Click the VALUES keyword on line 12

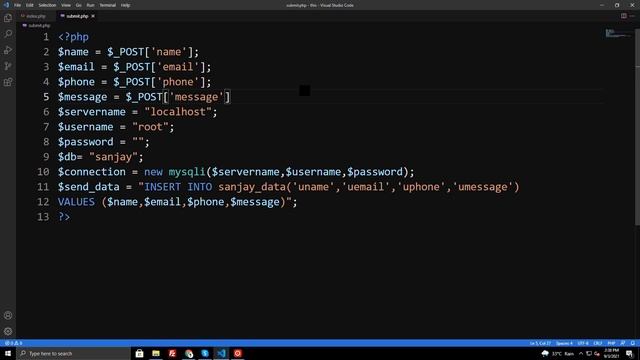76,202
